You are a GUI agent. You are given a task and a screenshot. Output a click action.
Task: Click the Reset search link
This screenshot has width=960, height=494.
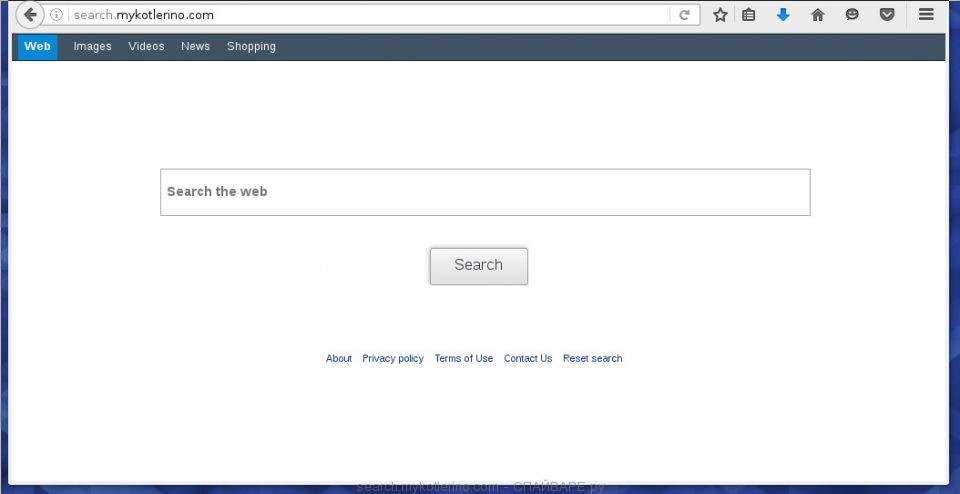point(593,358)
